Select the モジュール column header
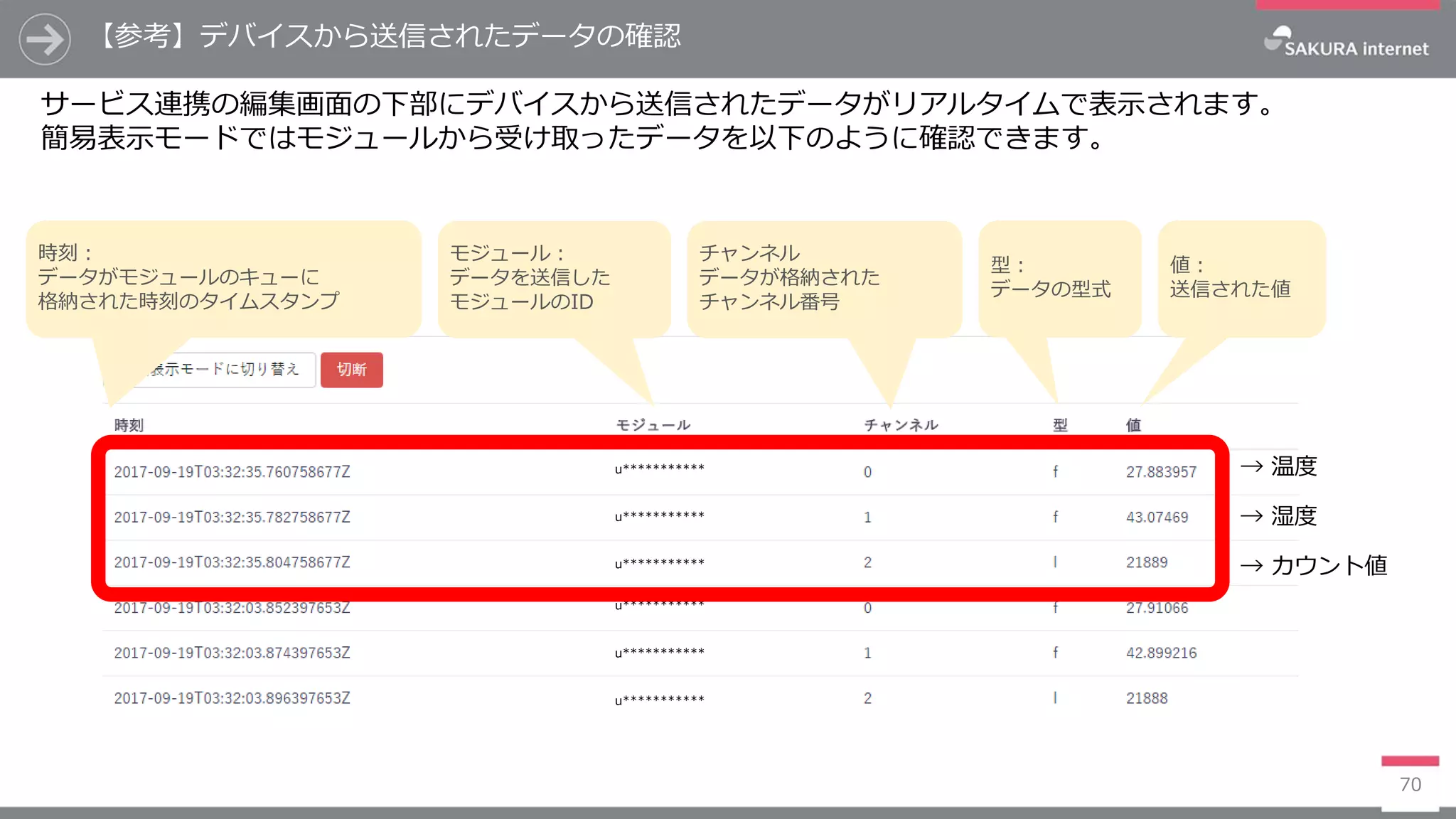 coord(653,425)
